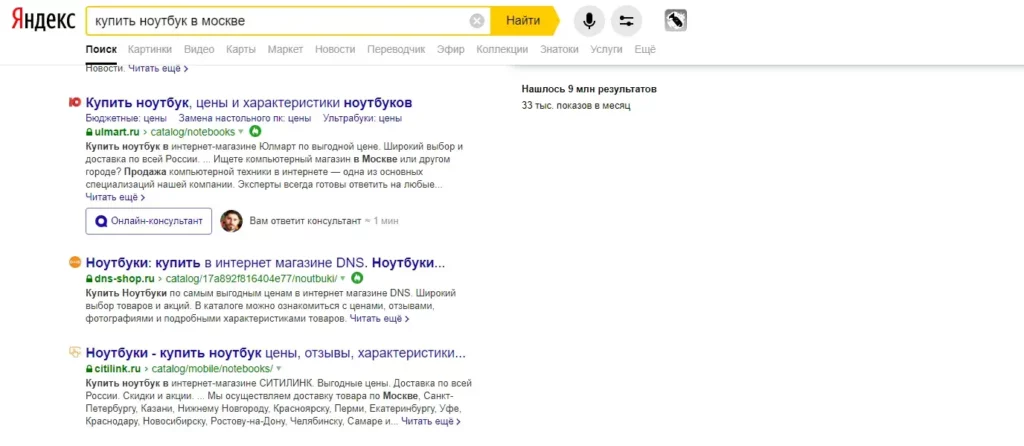The width and height of the screenshot is (1024, 446).
Task: Clear the search query with X icon
Action: 477,21
